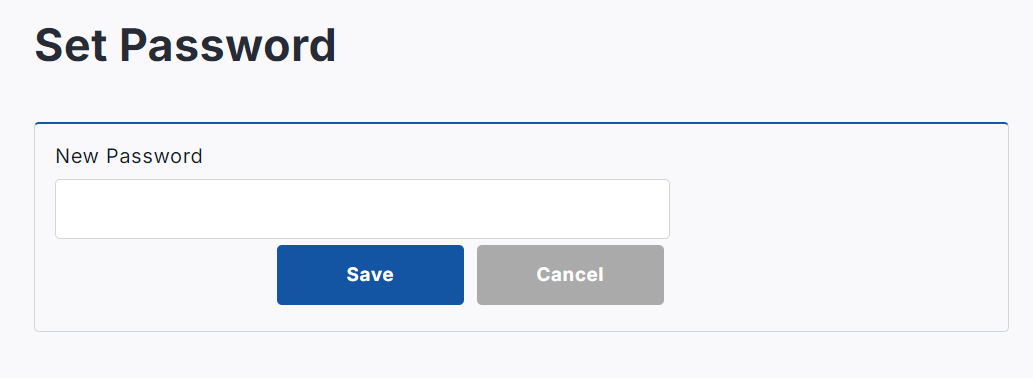Image resolution: width=1033 pixels, height=378 pixels.
Task: Activate the text field under New Password
Action: pos(362,209)
